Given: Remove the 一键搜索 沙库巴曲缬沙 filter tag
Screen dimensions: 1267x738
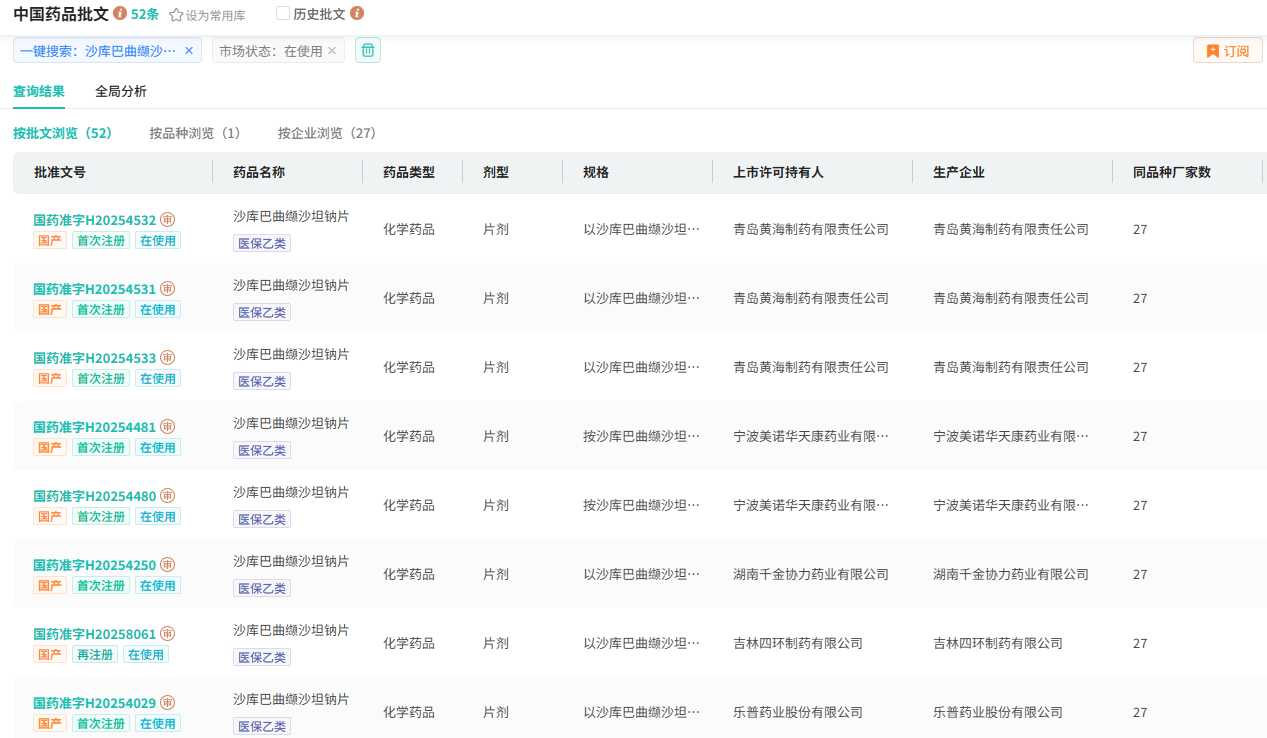Looking at the screenshot, I should 189,50.
